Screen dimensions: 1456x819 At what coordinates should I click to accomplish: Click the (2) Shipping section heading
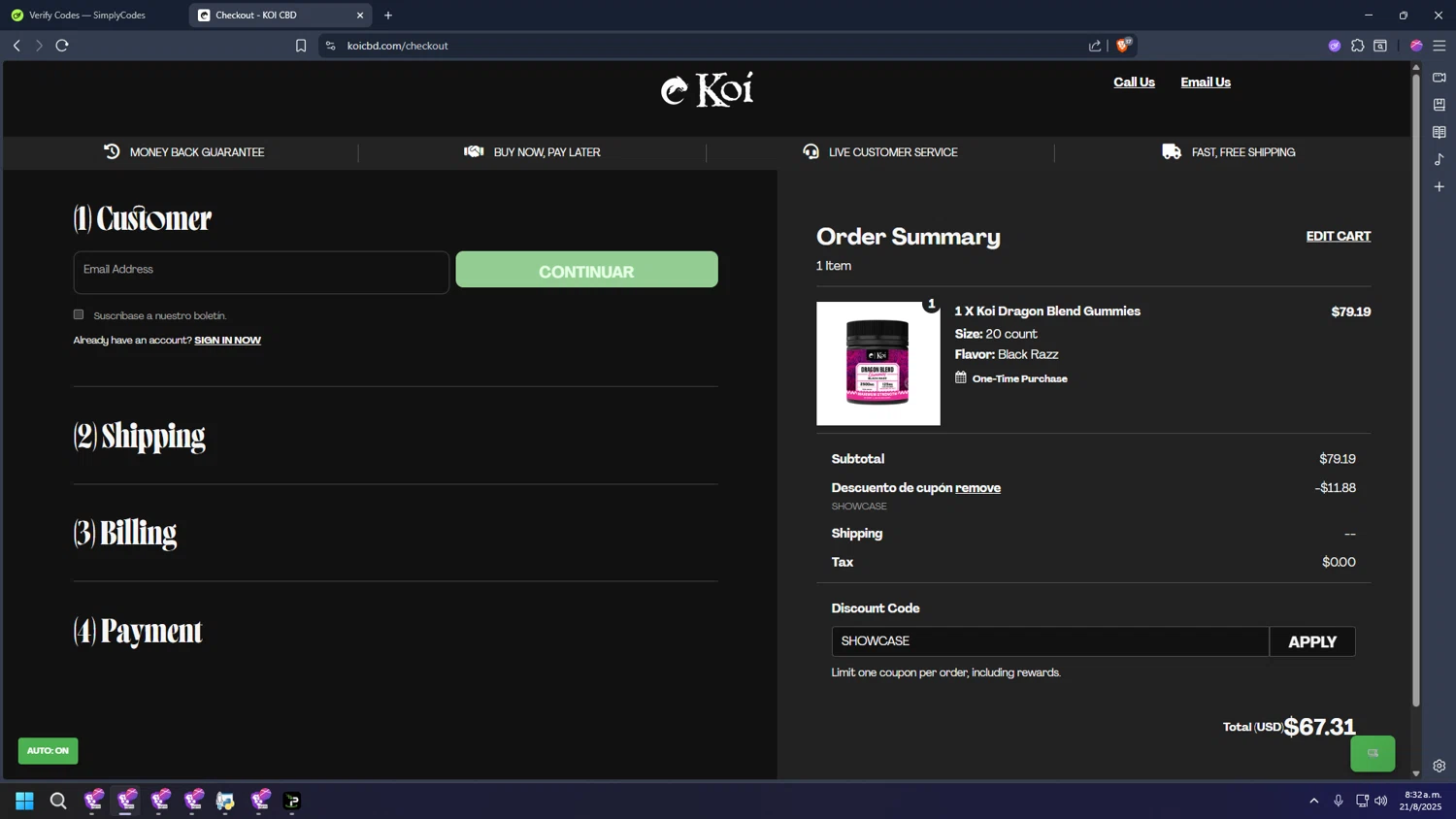click(140, 436)
